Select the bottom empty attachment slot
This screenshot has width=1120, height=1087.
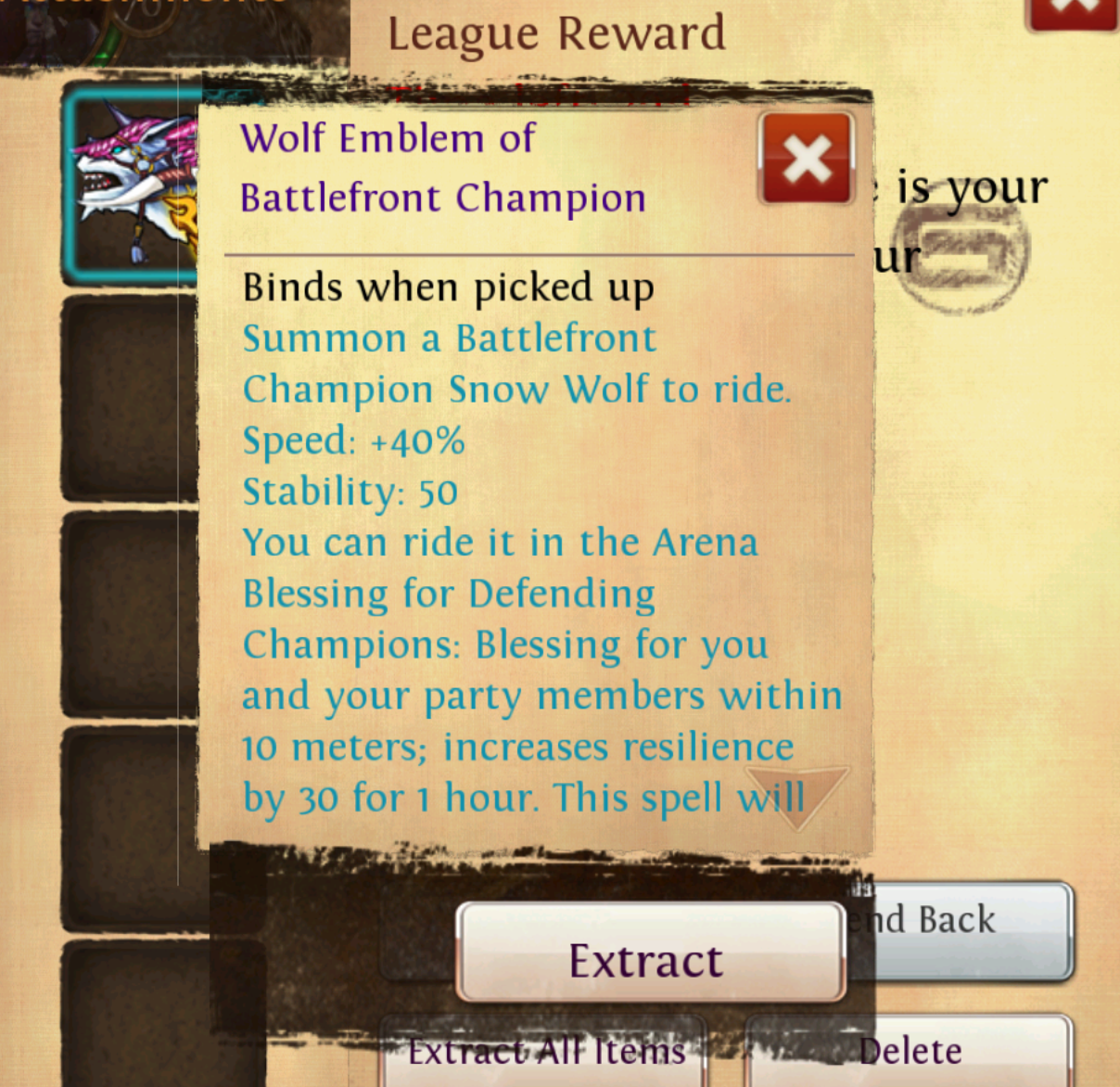pos(130,1013)
